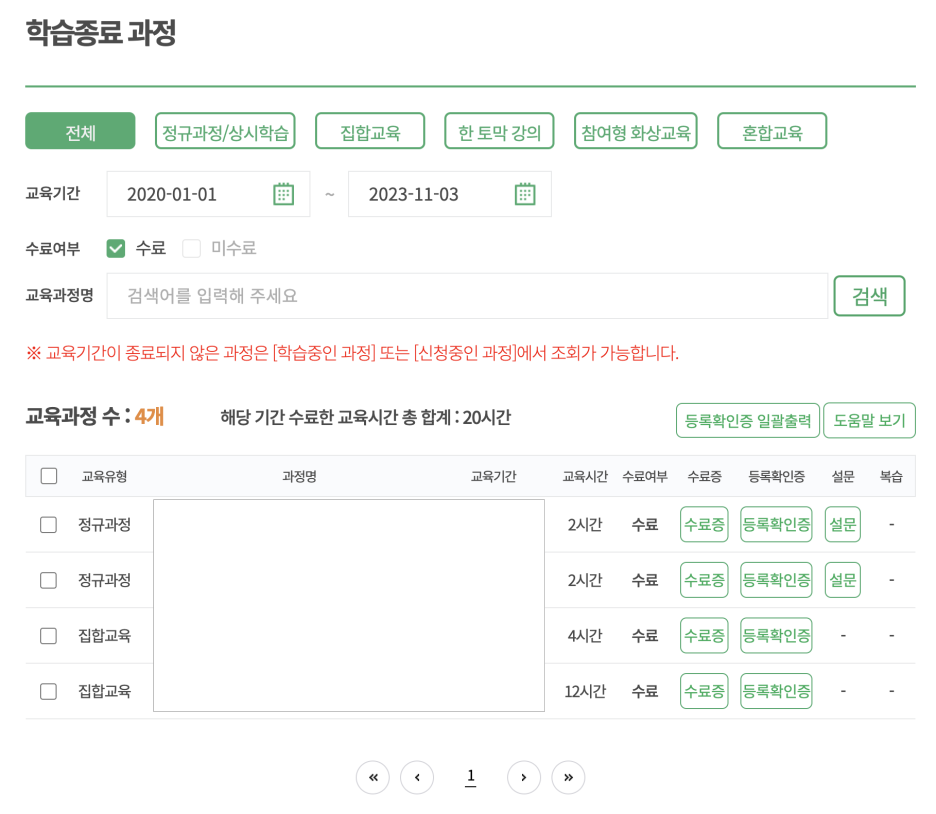Click the end date field 2023-11-03
This screenshot has height=814, width=936.
click(449, 194)
